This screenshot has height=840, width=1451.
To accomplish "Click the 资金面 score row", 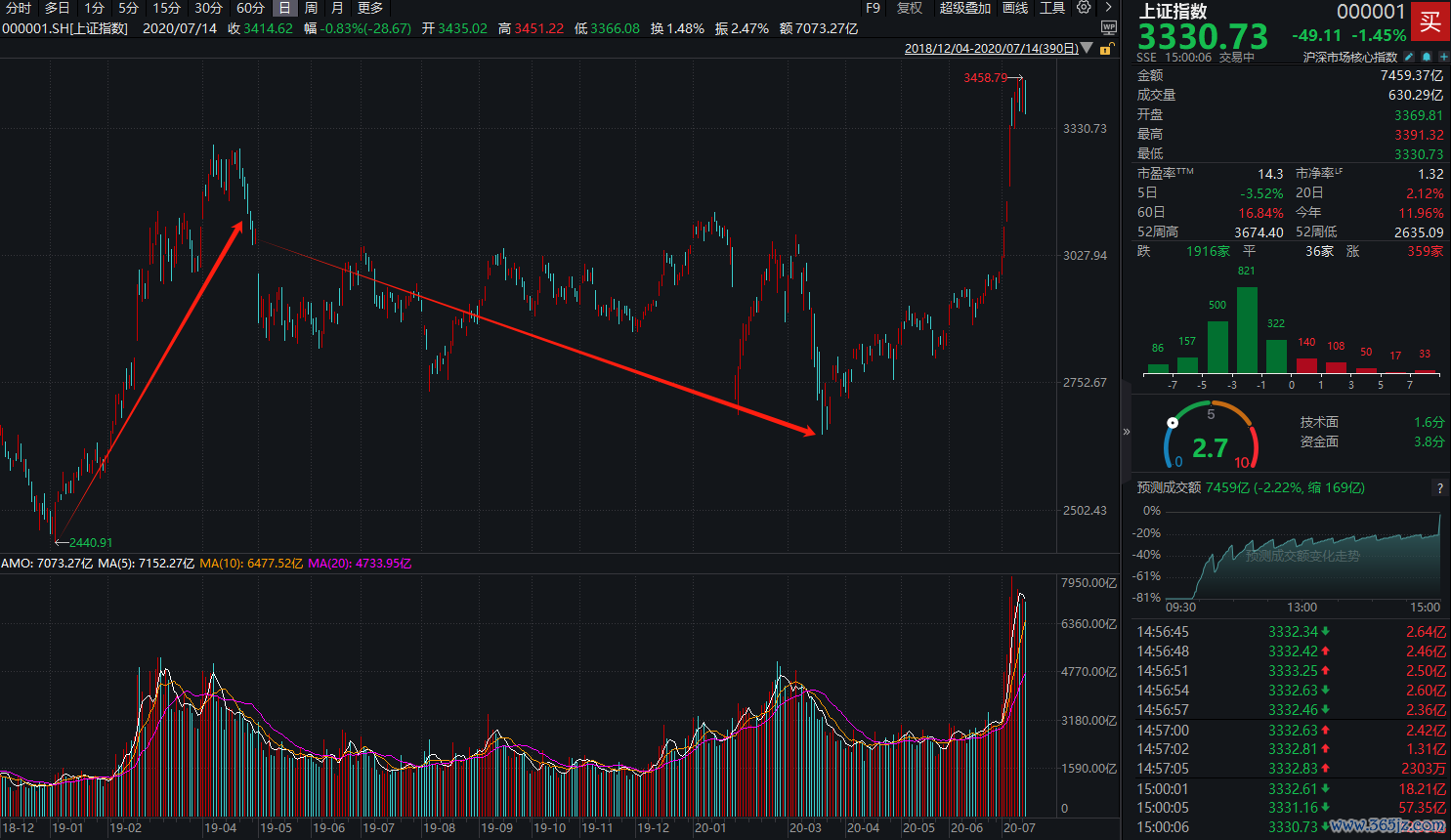I will click(1372, 441).
